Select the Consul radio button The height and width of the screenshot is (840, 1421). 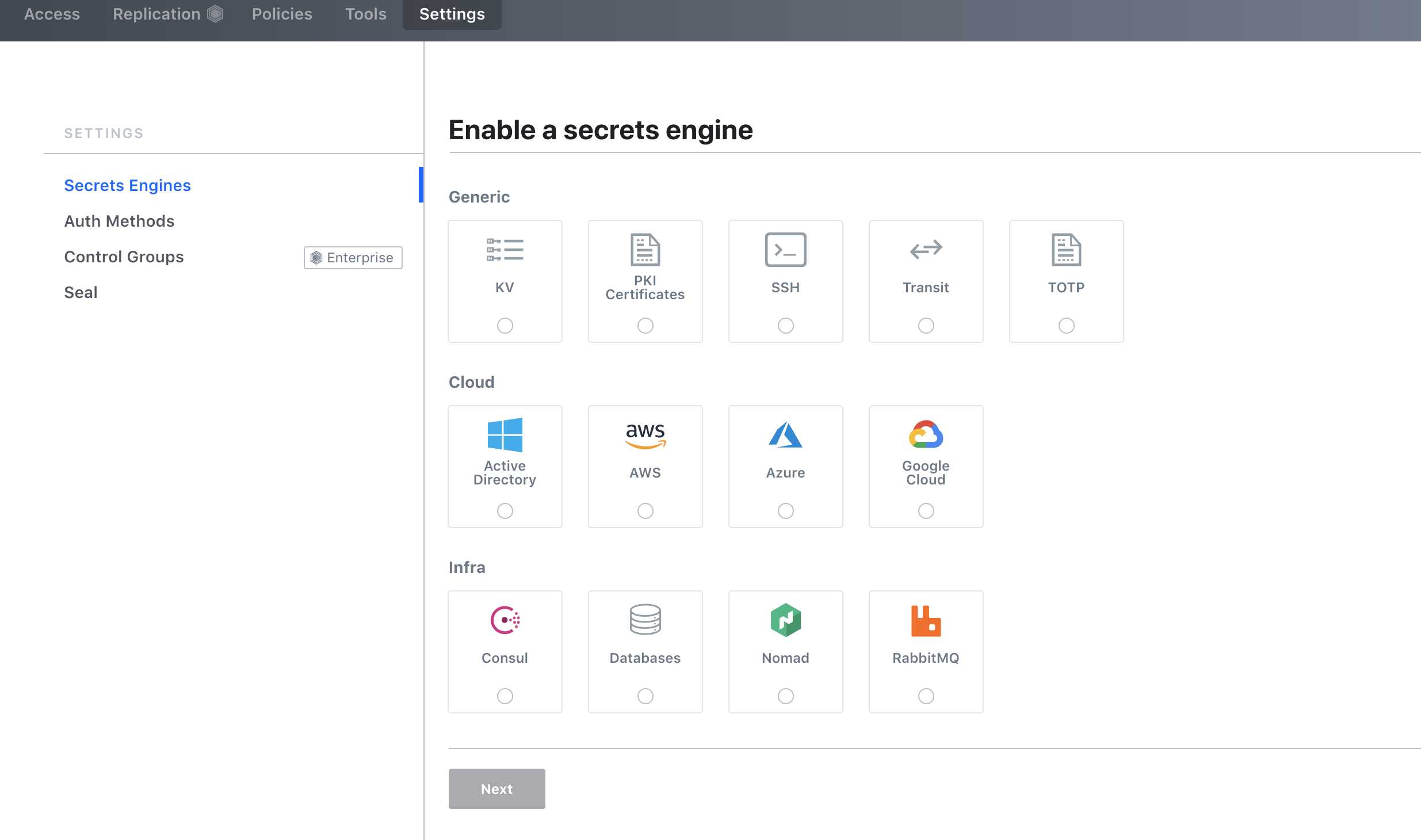[505, 696]
